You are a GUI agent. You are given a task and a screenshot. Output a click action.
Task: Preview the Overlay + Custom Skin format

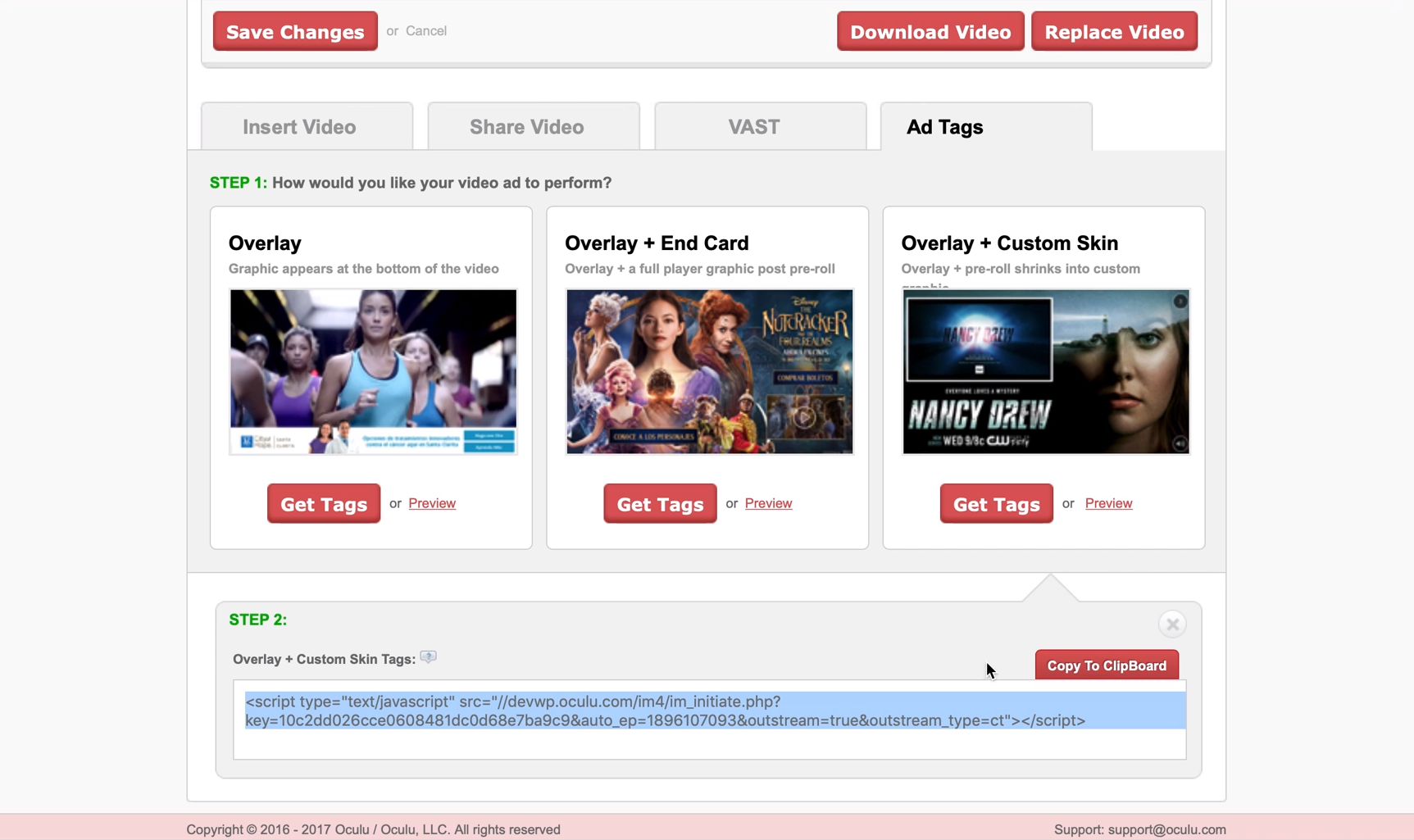(x=1108, y=503)
